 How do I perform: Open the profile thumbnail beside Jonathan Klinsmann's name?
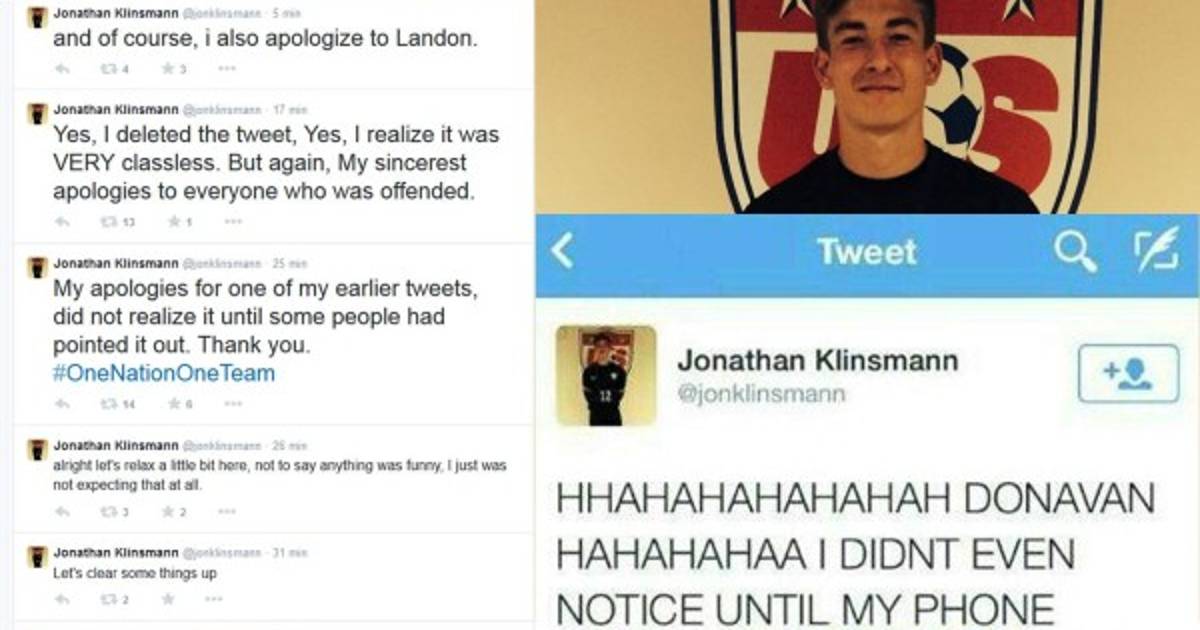tap(606, 375)
